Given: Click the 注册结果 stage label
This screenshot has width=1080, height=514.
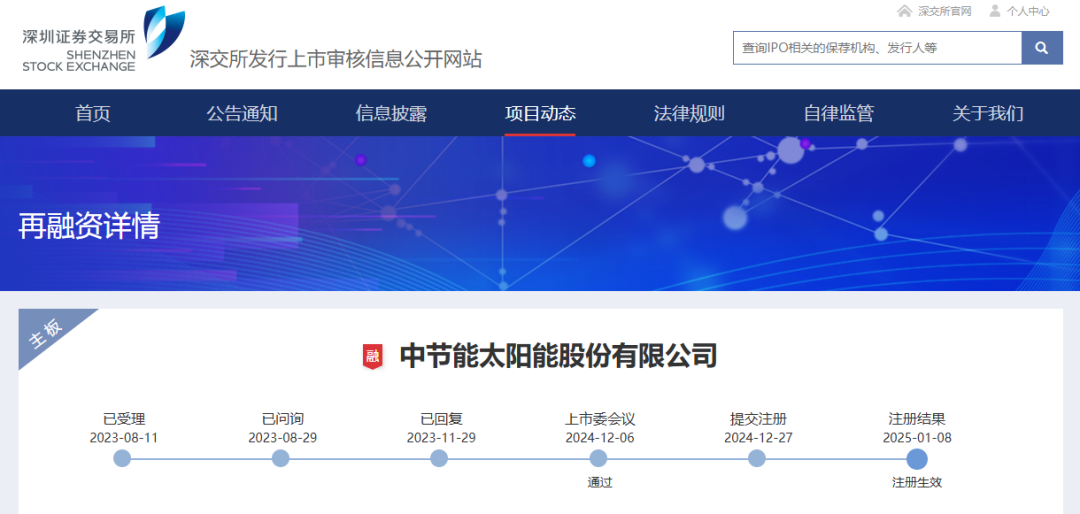Looking at the screenshot, I should (x=917, y=419).
